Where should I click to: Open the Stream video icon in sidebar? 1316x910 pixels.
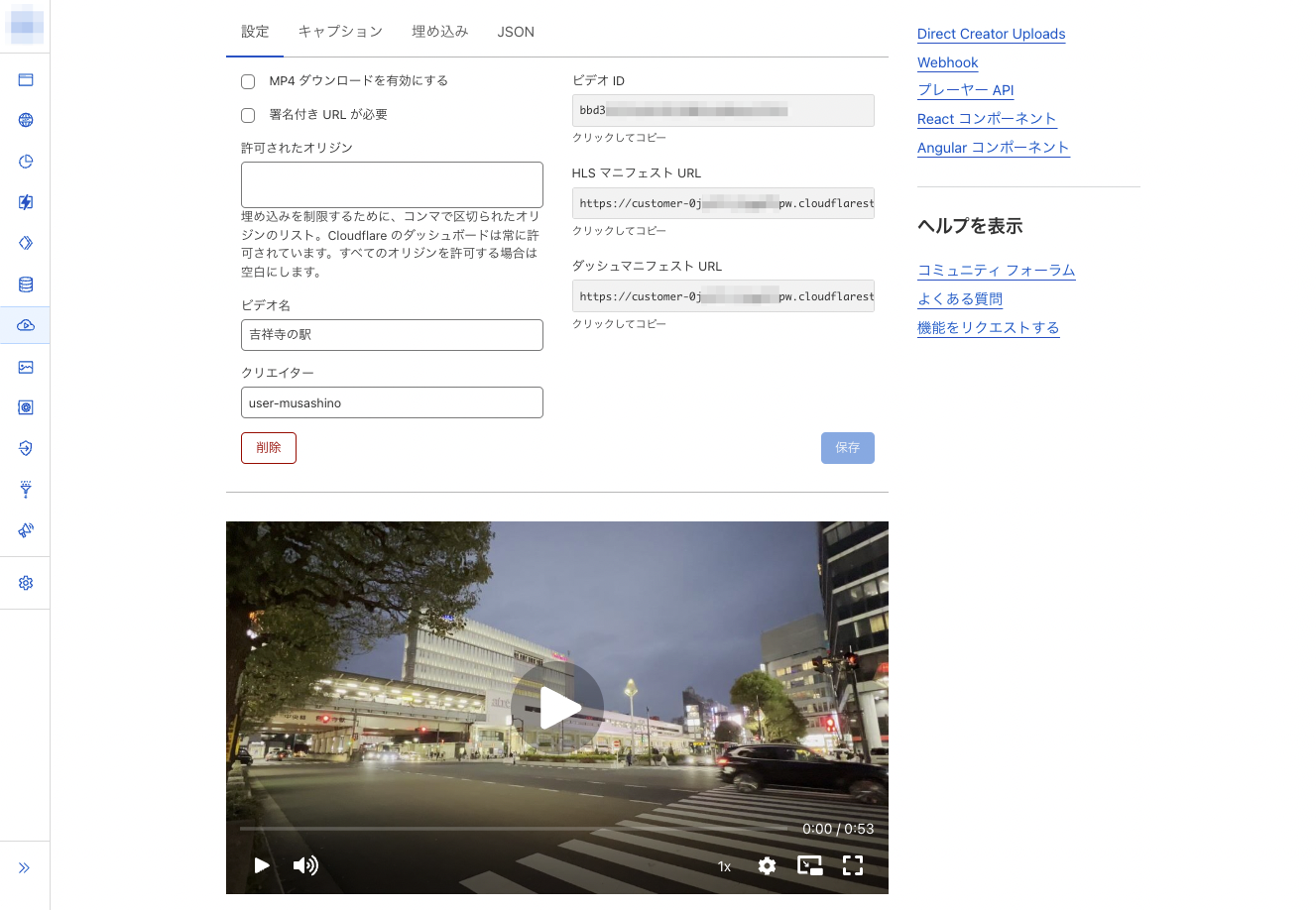pyautogui.click(x=25, y=325)
